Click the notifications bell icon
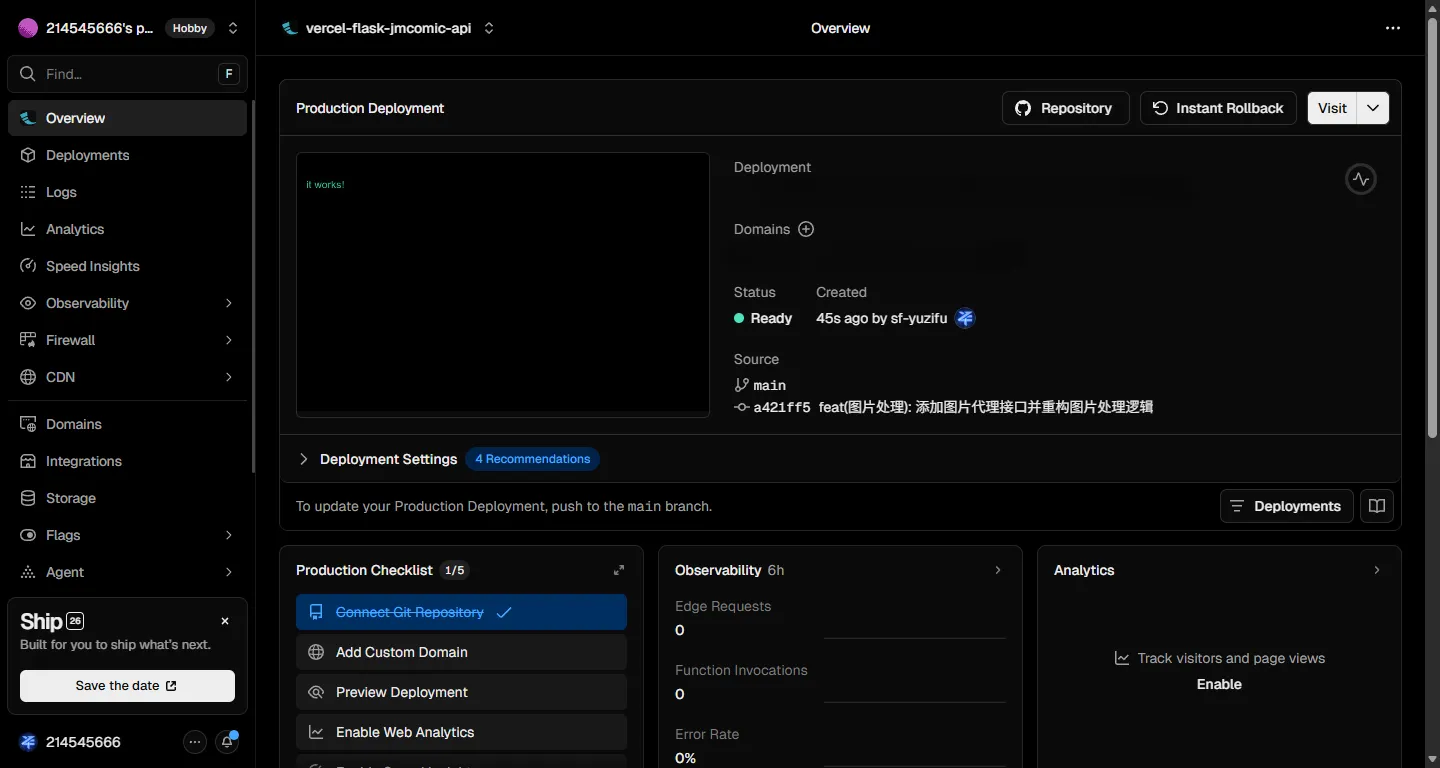The width and height of the screenshot is (1440, 768). click(228, 742)
